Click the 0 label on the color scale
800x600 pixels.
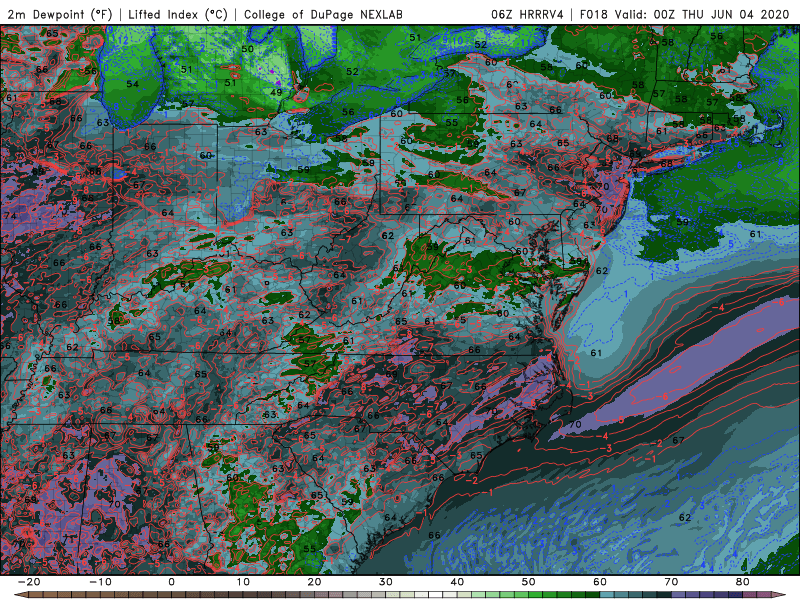tap(171, 582)
